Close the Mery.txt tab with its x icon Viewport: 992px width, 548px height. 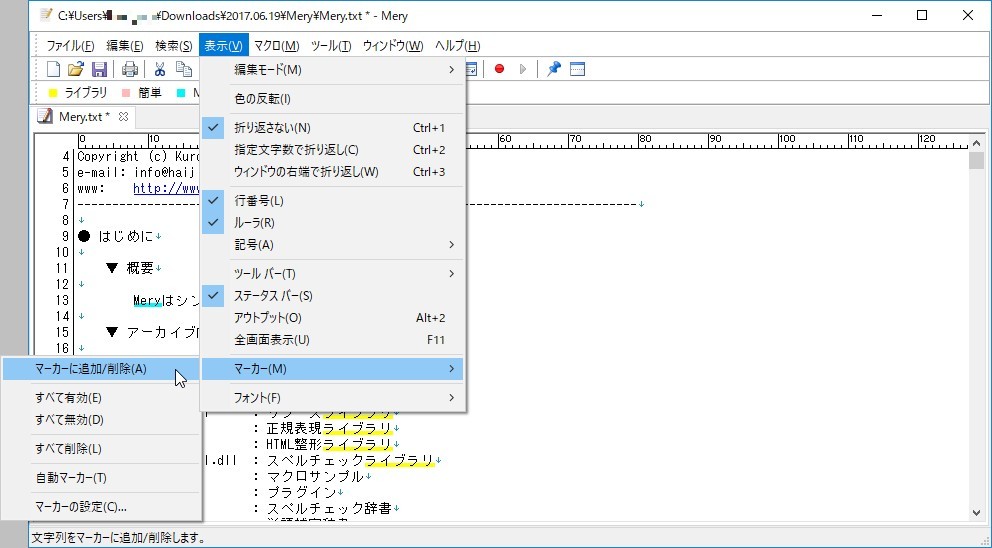pos(123,116)
